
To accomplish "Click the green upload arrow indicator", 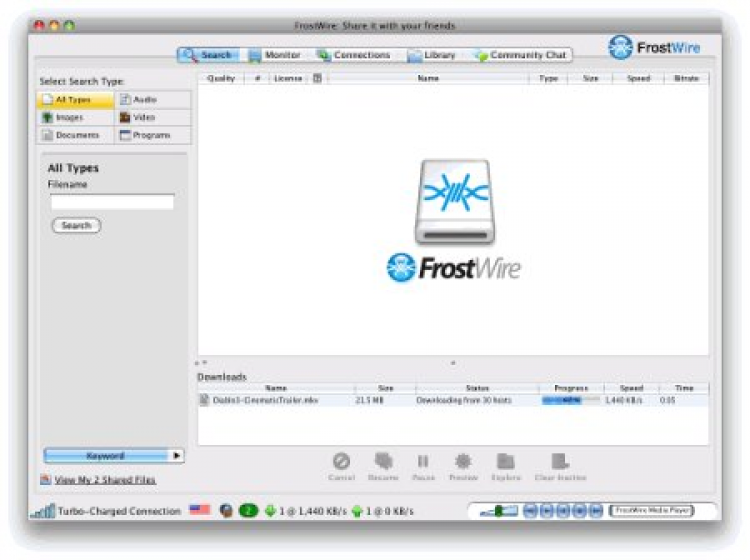I will click(357, 511).
